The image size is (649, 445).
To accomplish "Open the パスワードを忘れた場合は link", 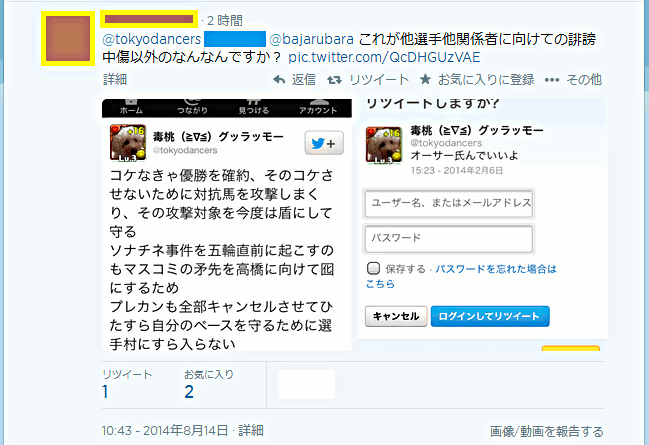I will coord(496,269).
